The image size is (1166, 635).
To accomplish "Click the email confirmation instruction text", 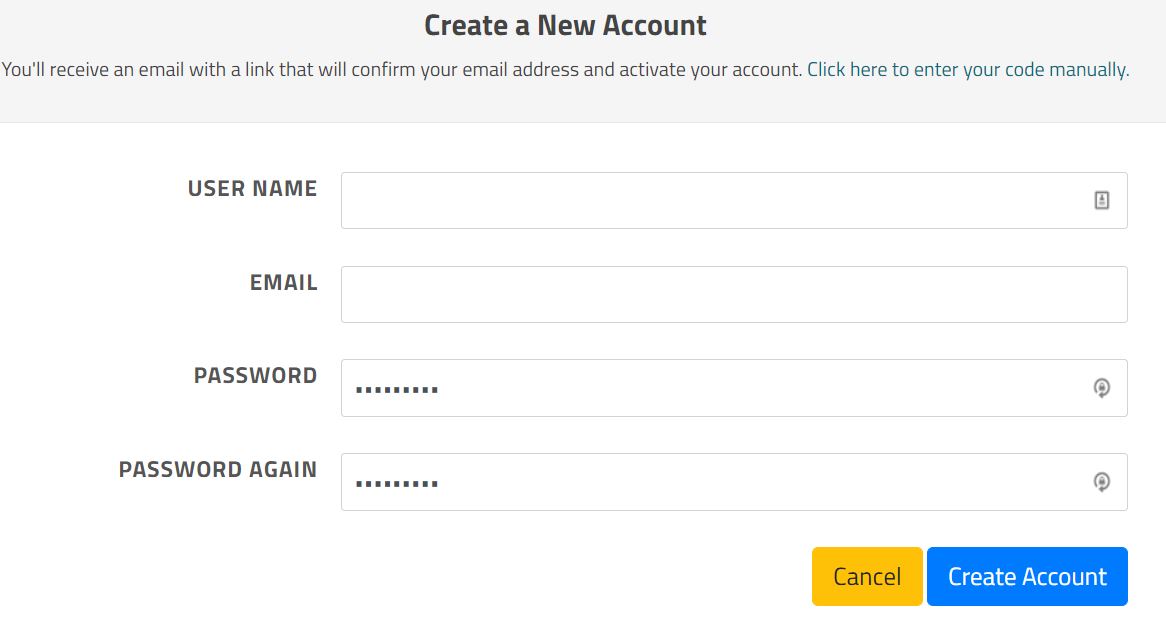I will click(x=402, y=70).
